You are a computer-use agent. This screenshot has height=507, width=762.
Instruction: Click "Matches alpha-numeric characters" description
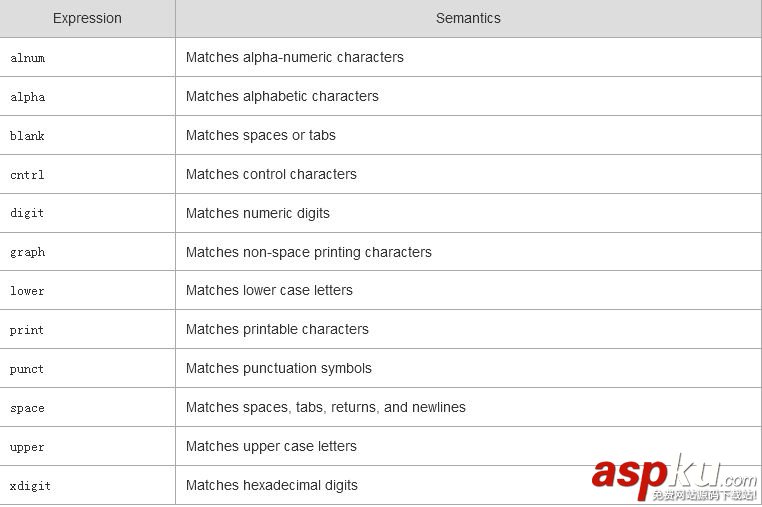tap(295, 57)
